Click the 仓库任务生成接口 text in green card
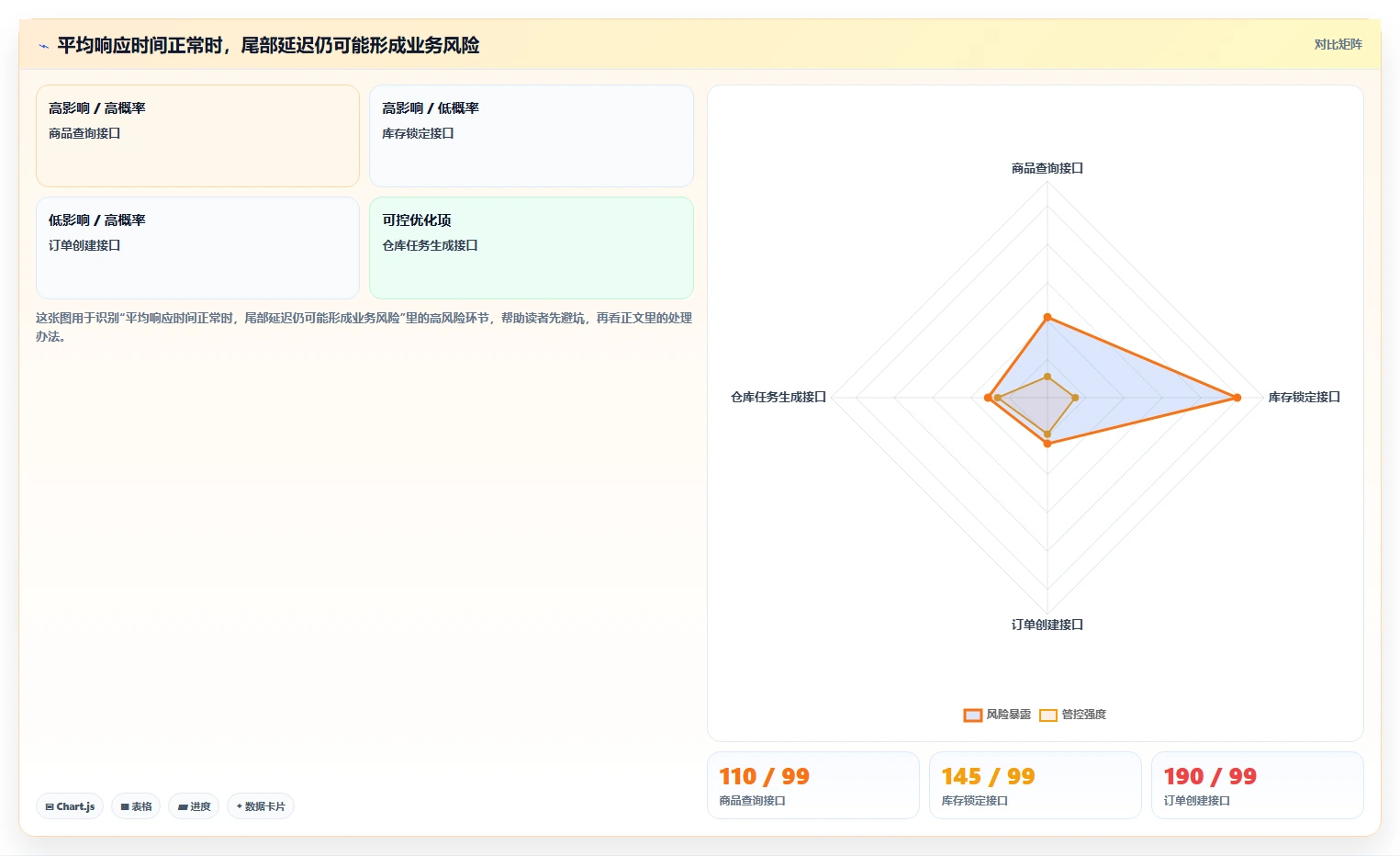 pos(430,245)
